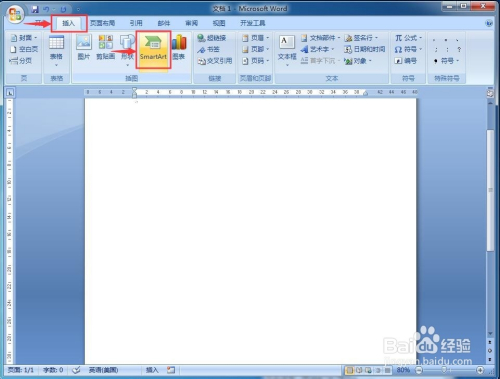Insert a number (编号)
The height and width of the screenshot is (379, 500).
pos(405,61)
